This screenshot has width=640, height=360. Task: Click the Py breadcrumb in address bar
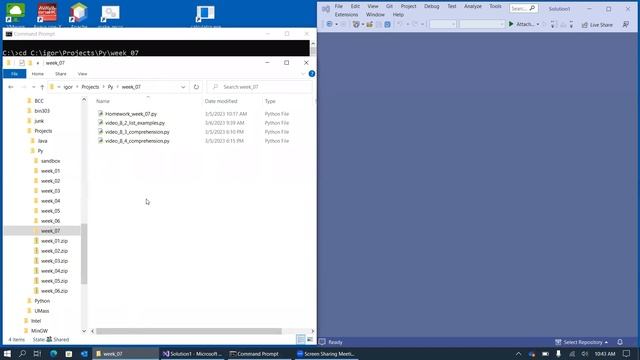point(110,87)
